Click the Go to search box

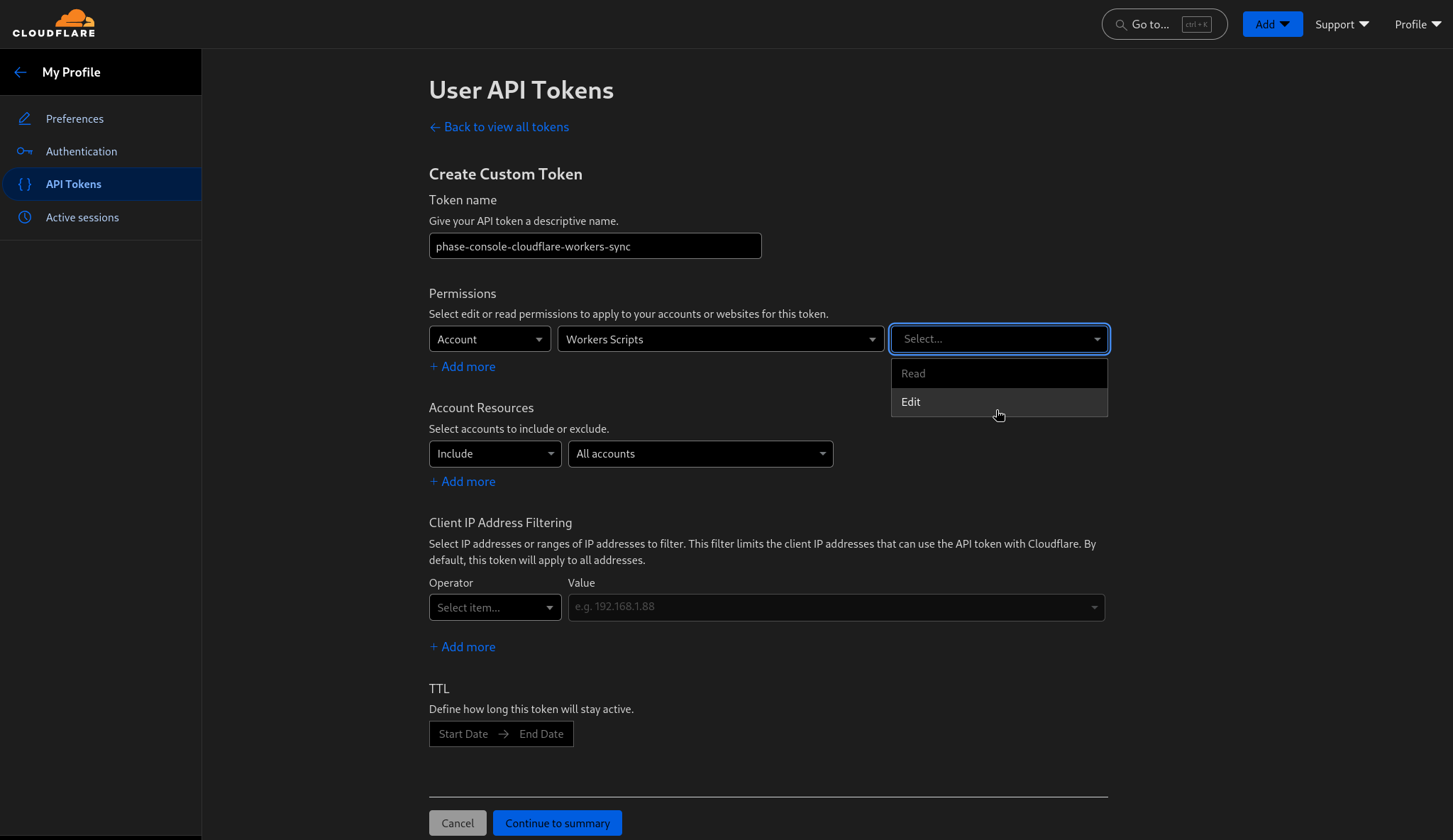coord(1164,24)
